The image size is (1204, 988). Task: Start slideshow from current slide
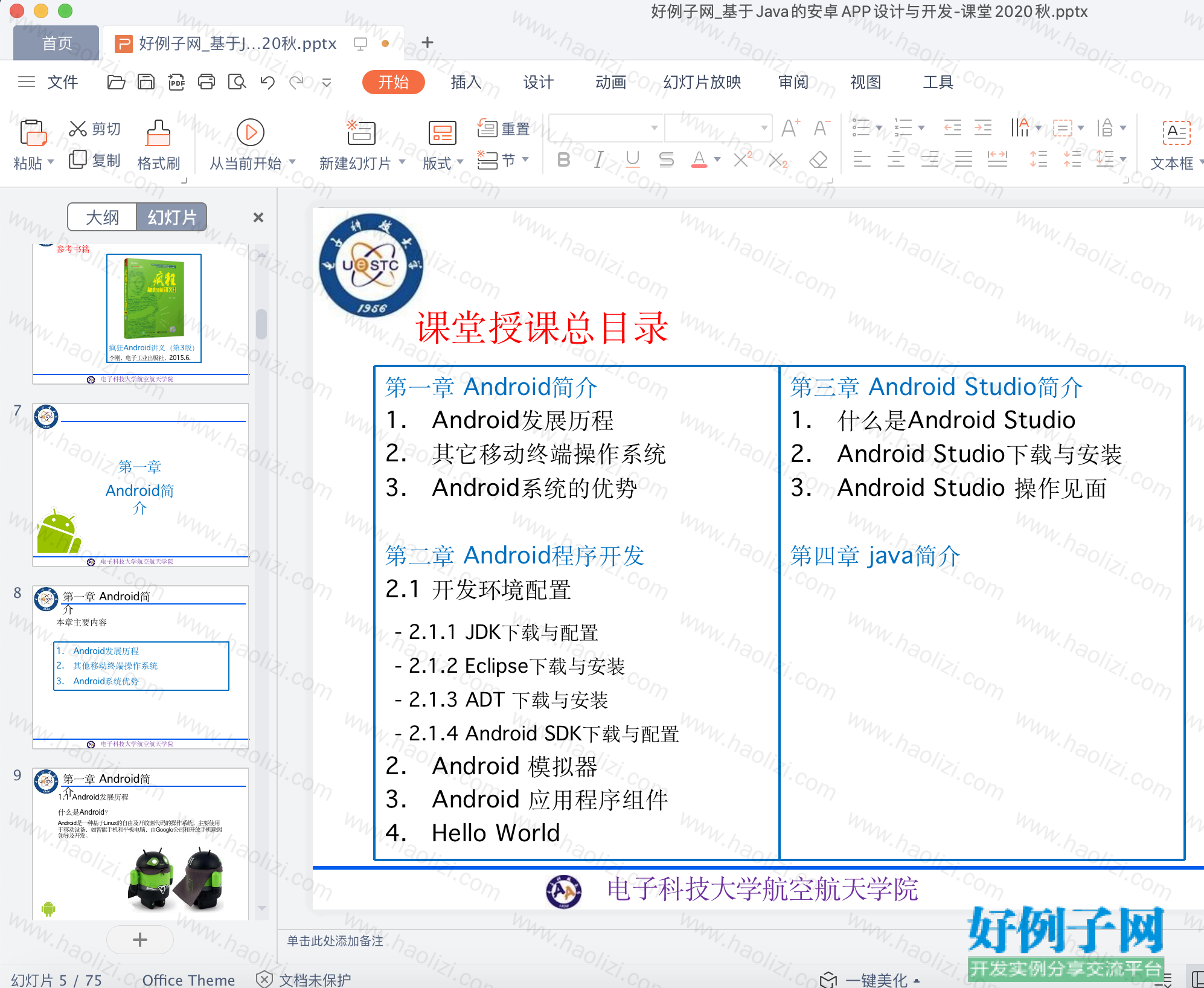click(x=251, y=132)
